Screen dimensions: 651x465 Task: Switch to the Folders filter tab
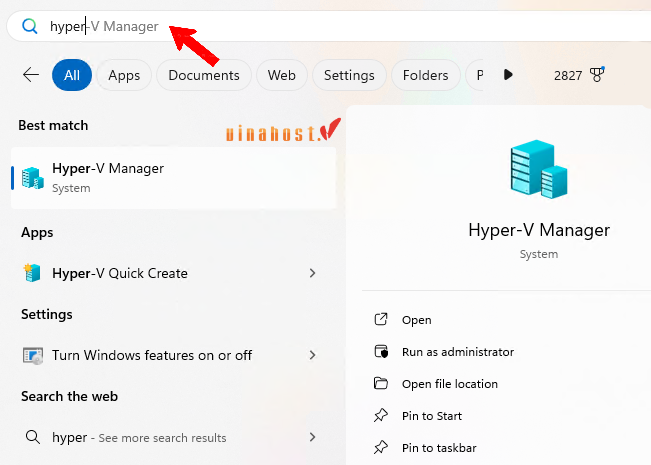point(426,75)
